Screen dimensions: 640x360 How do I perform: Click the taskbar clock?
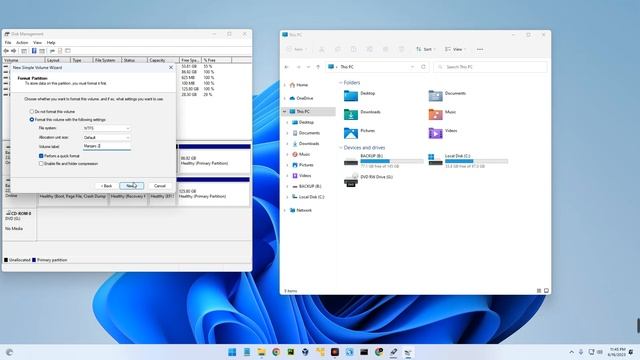coord(617,352)
